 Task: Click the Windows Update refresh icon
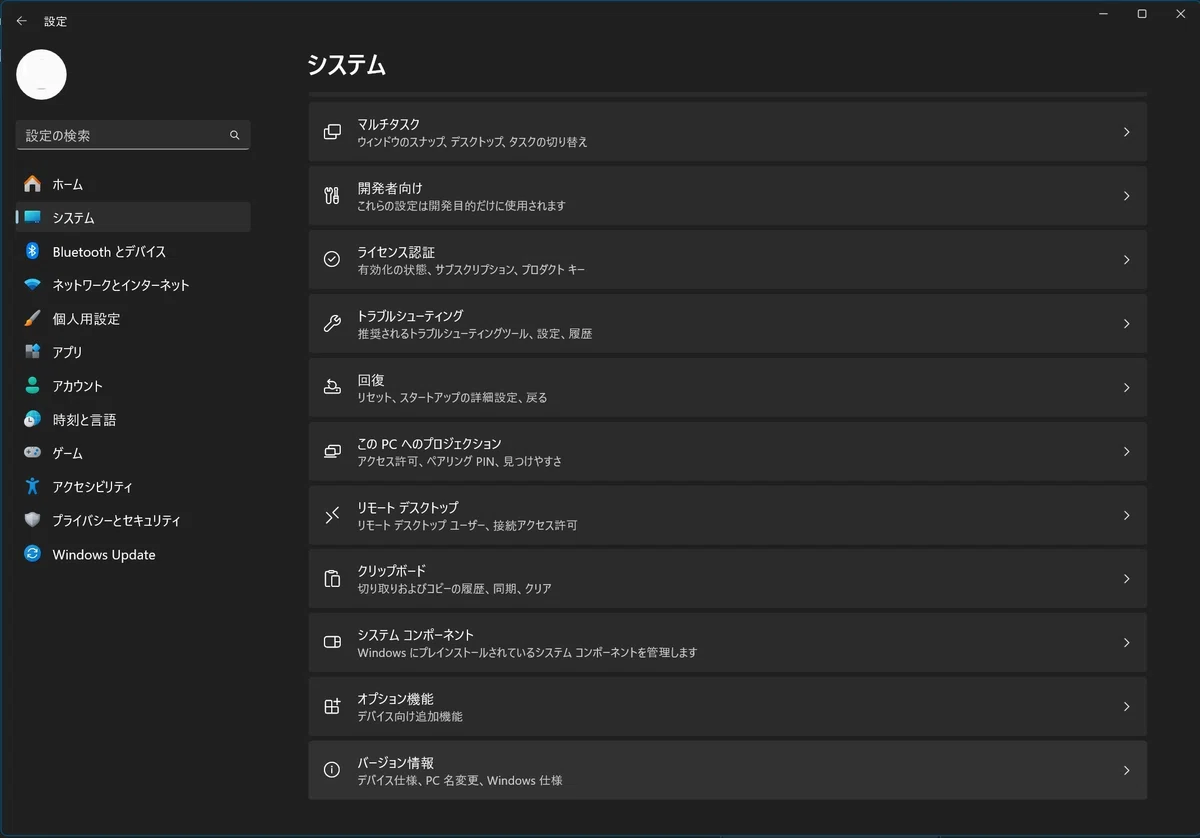coord(33,554)
